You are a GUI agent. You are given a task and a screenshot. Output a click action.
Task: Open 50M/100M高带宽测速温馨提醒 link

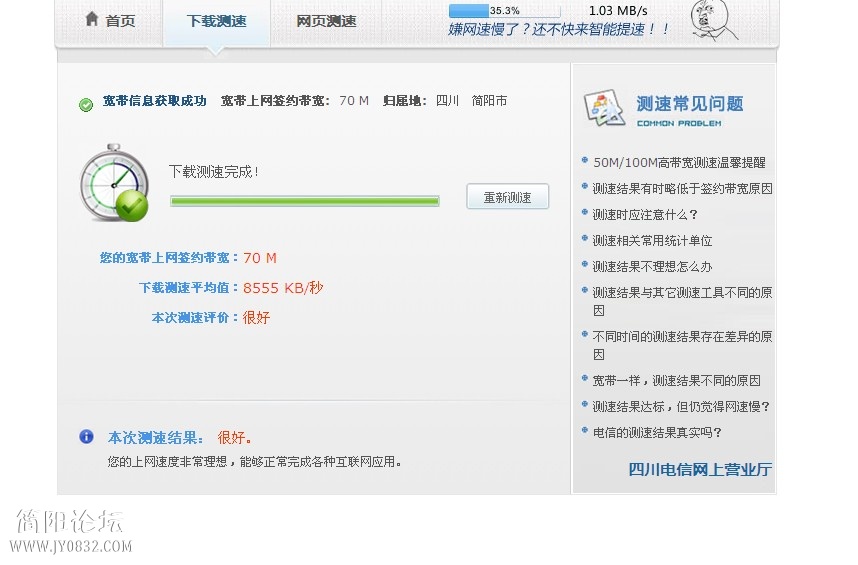[x=679, y=162]
